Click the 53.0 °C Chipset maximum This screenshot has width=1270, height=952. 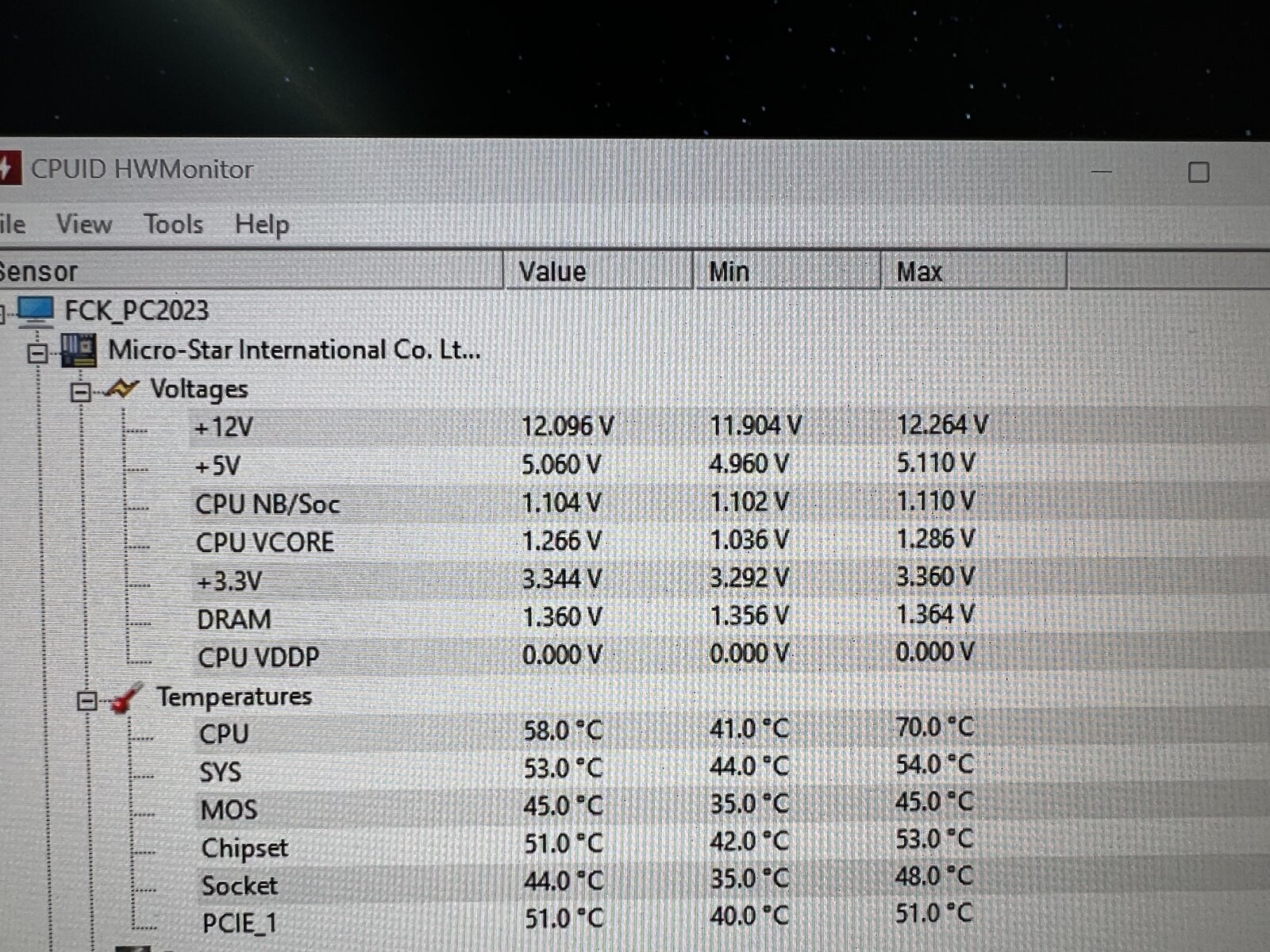pos(934,839)
